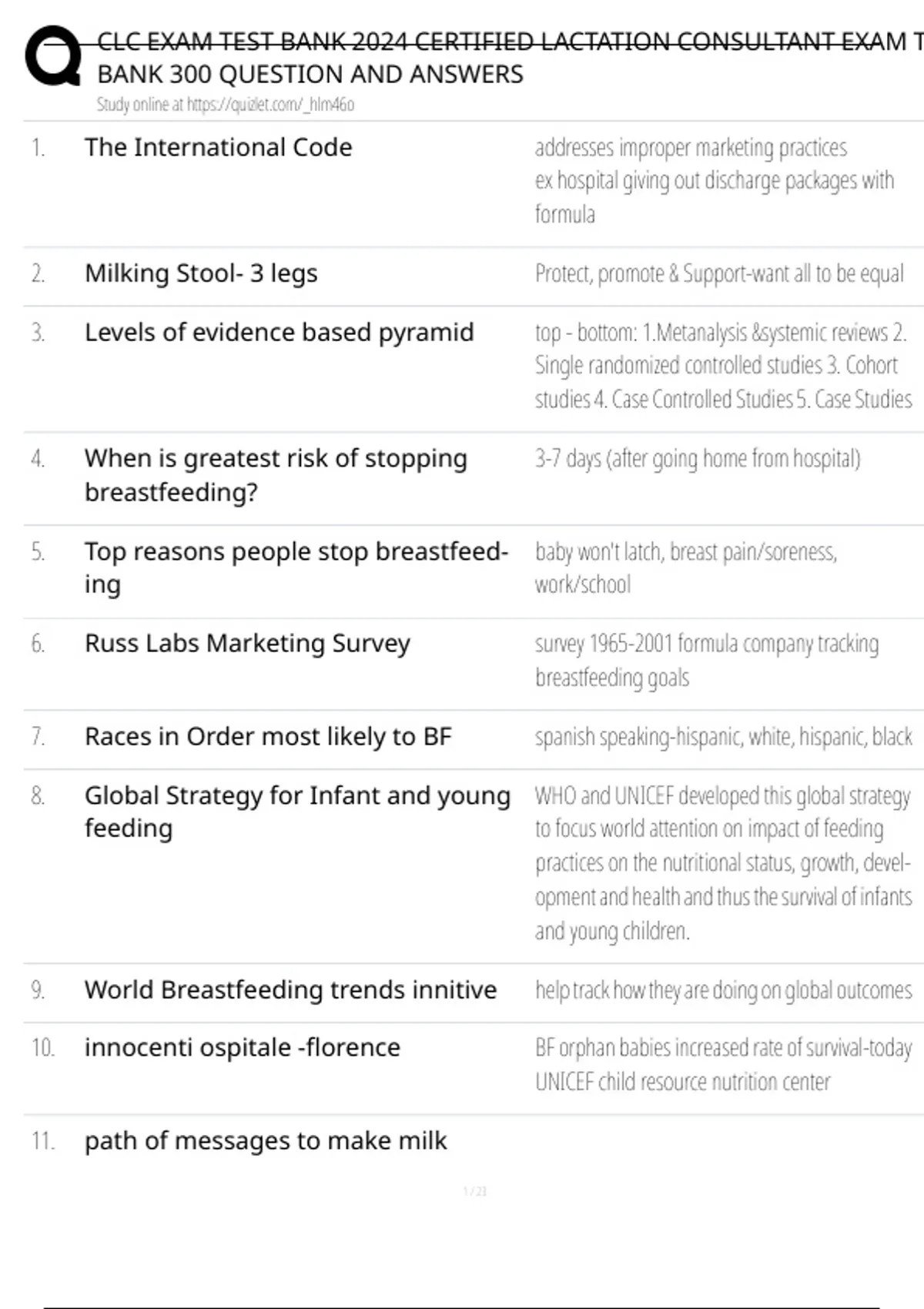Click the 'addresses improper marketing practices' definition
This screenshot has width=924, height=1309.
(x=691, y=148)
